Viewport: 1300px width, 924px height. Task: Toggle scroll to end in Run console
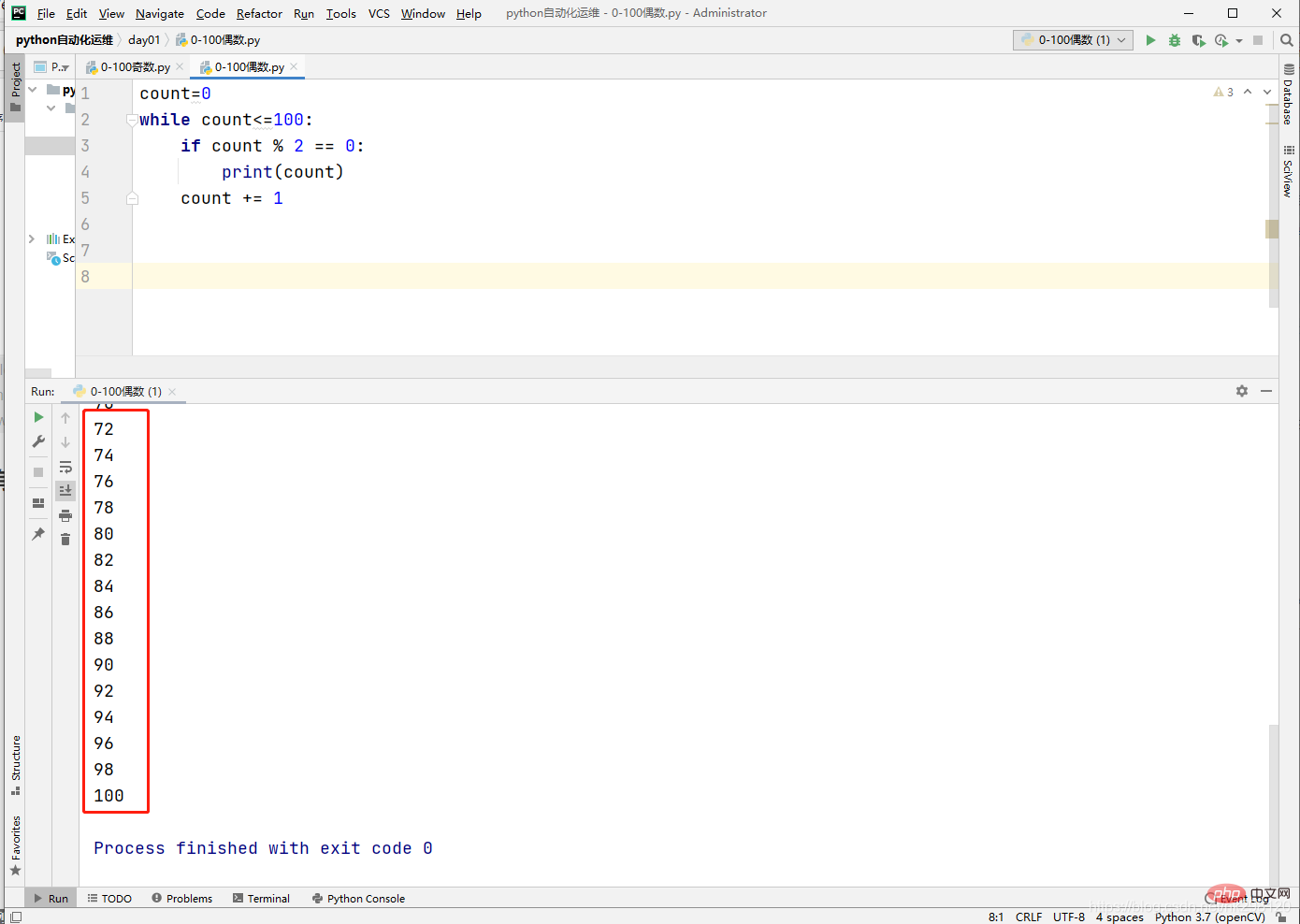tap(65, 490)
